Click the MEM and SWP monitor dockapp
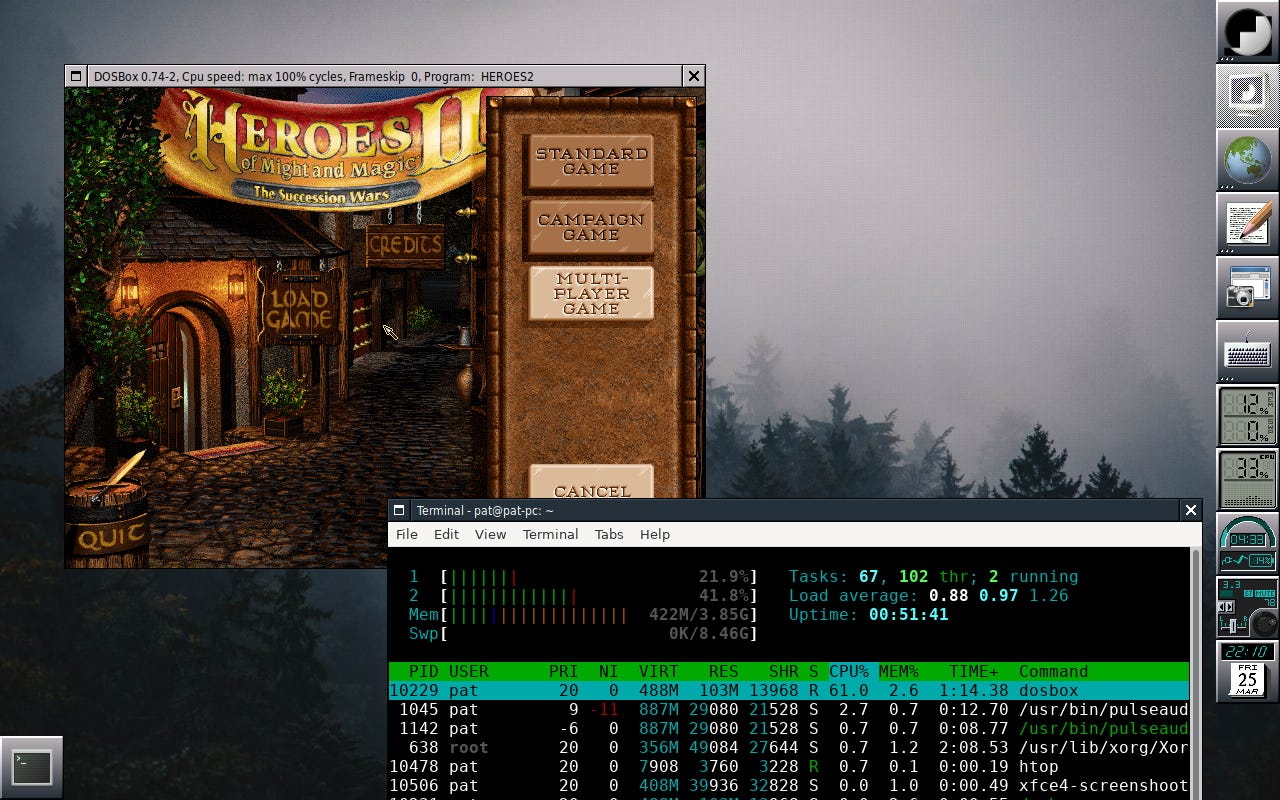 (1248, 416)
